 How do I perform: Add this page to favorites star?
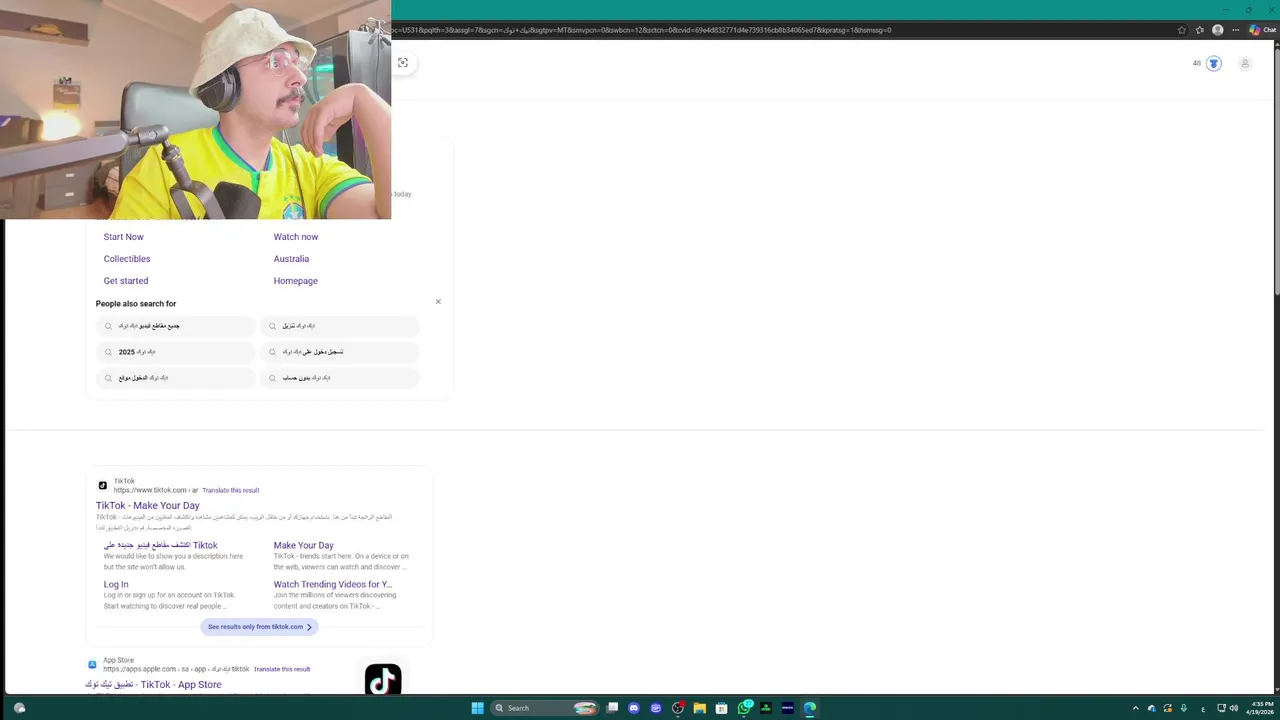[x=1182, y=30]
